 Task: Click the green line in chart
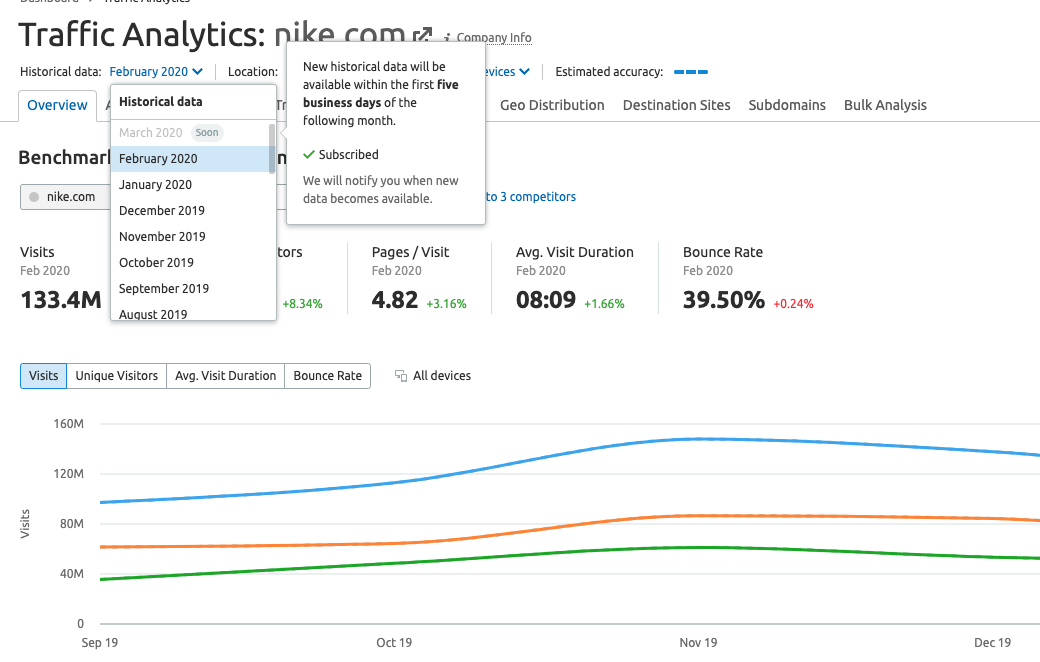click(x=570, y=552)
